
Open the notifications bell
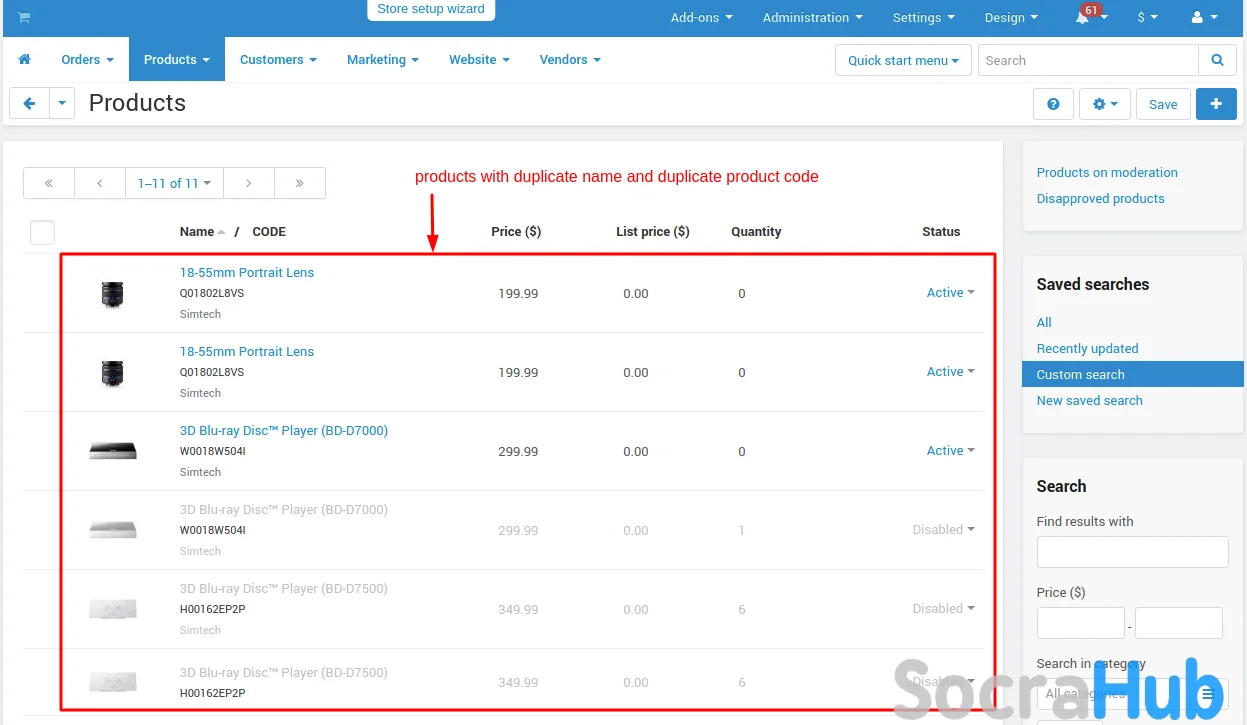1083,18
